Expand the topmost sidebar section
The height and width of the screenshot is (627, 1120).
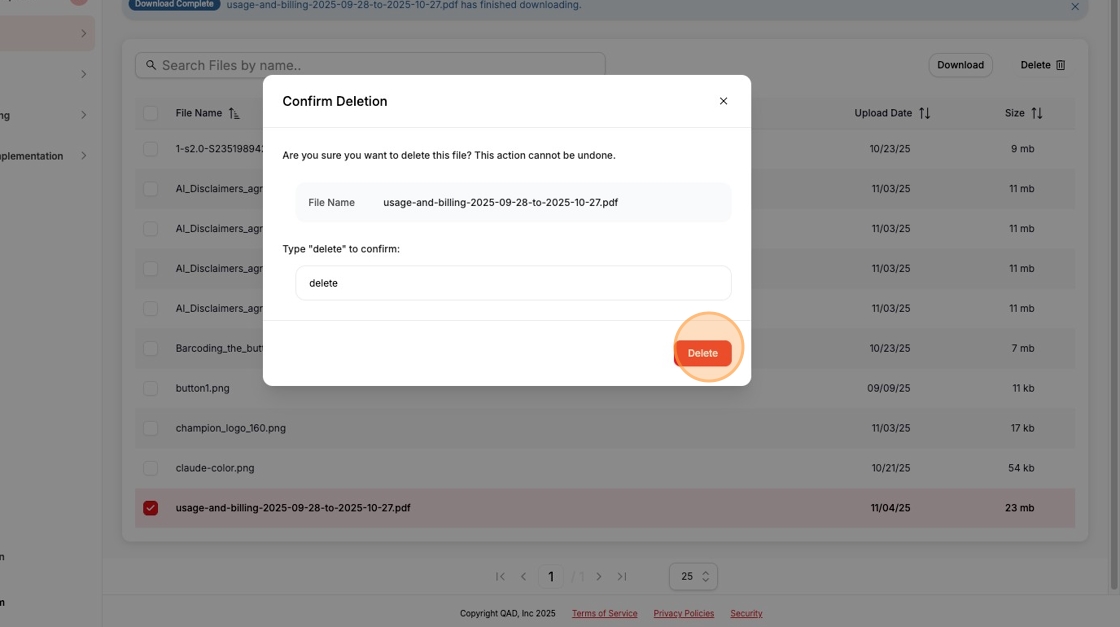click(x=84, y=31)
